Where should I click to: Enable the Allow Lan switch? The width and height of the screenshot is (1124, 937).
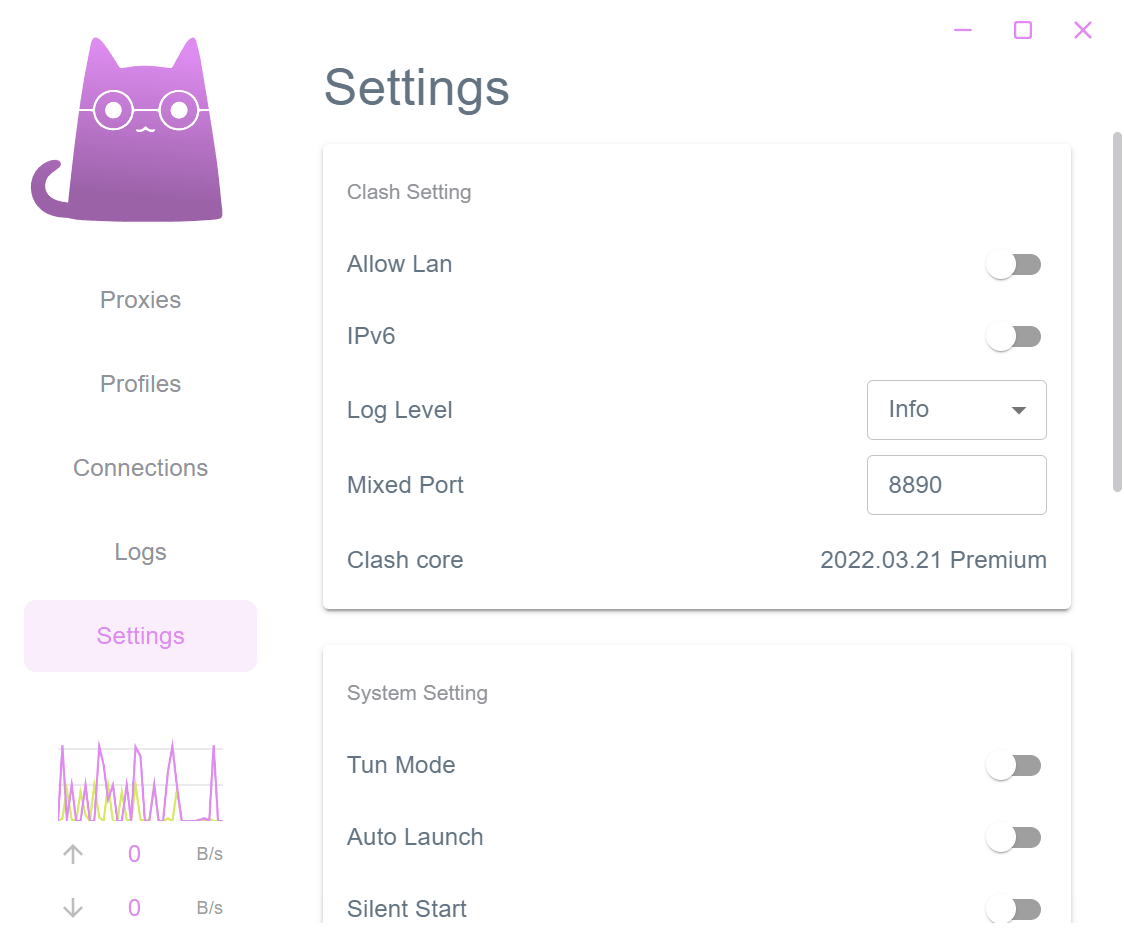click(x=1014, y=265)
